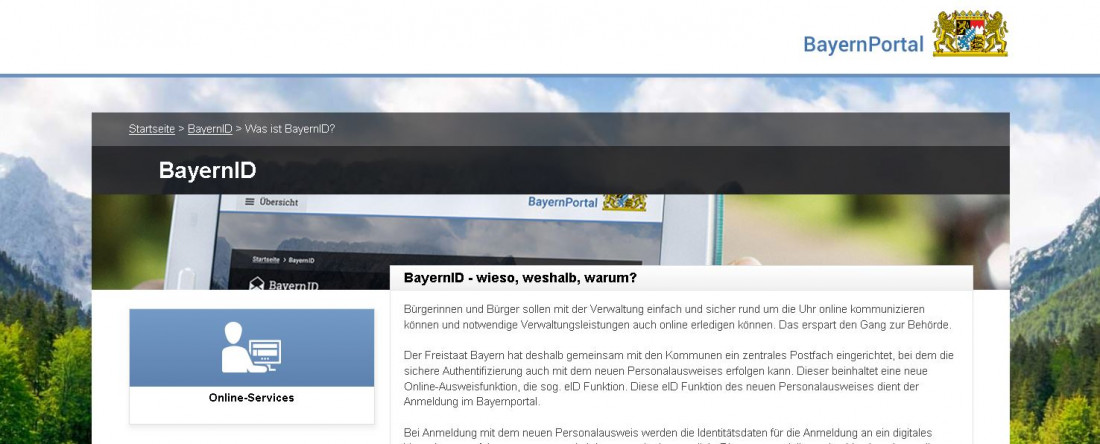Open the BayernID breadcrumb link
This screenshot has width=1100, height=444.
point(210,129)
